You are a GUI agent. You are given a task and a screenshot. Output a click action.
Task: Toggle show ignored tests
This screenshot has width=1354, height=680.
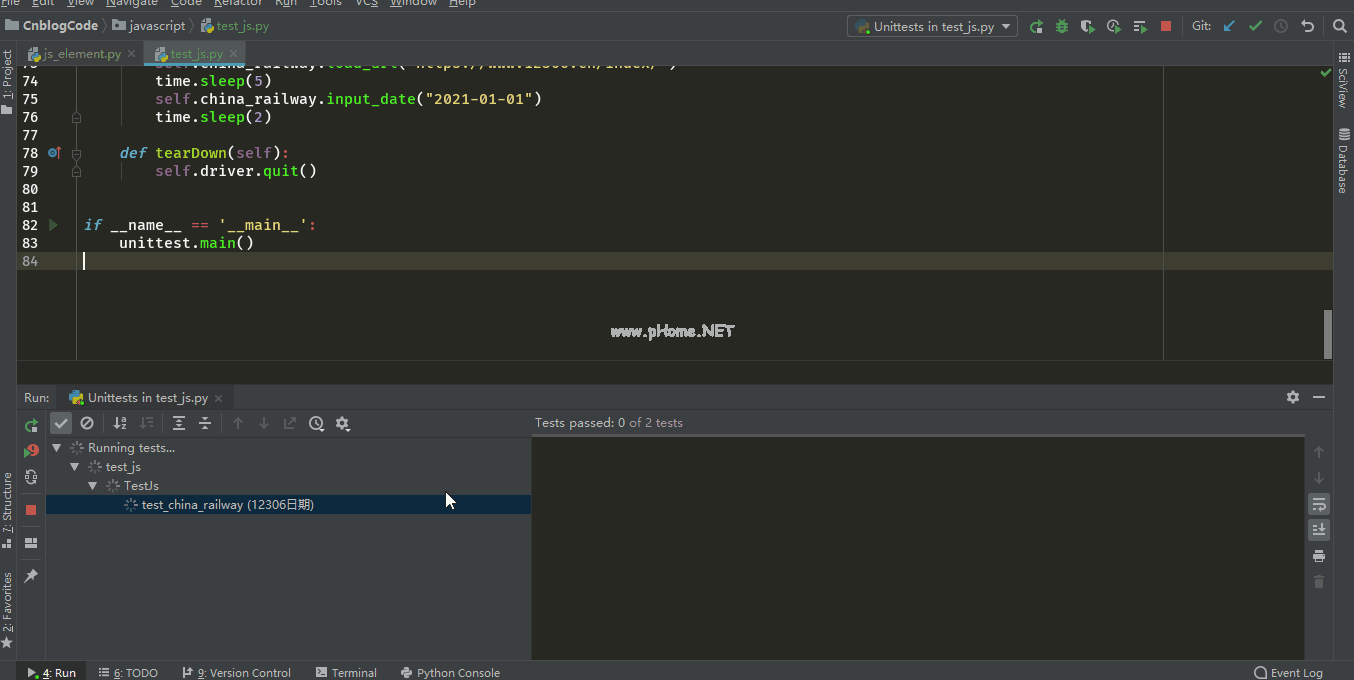(87, 423)
